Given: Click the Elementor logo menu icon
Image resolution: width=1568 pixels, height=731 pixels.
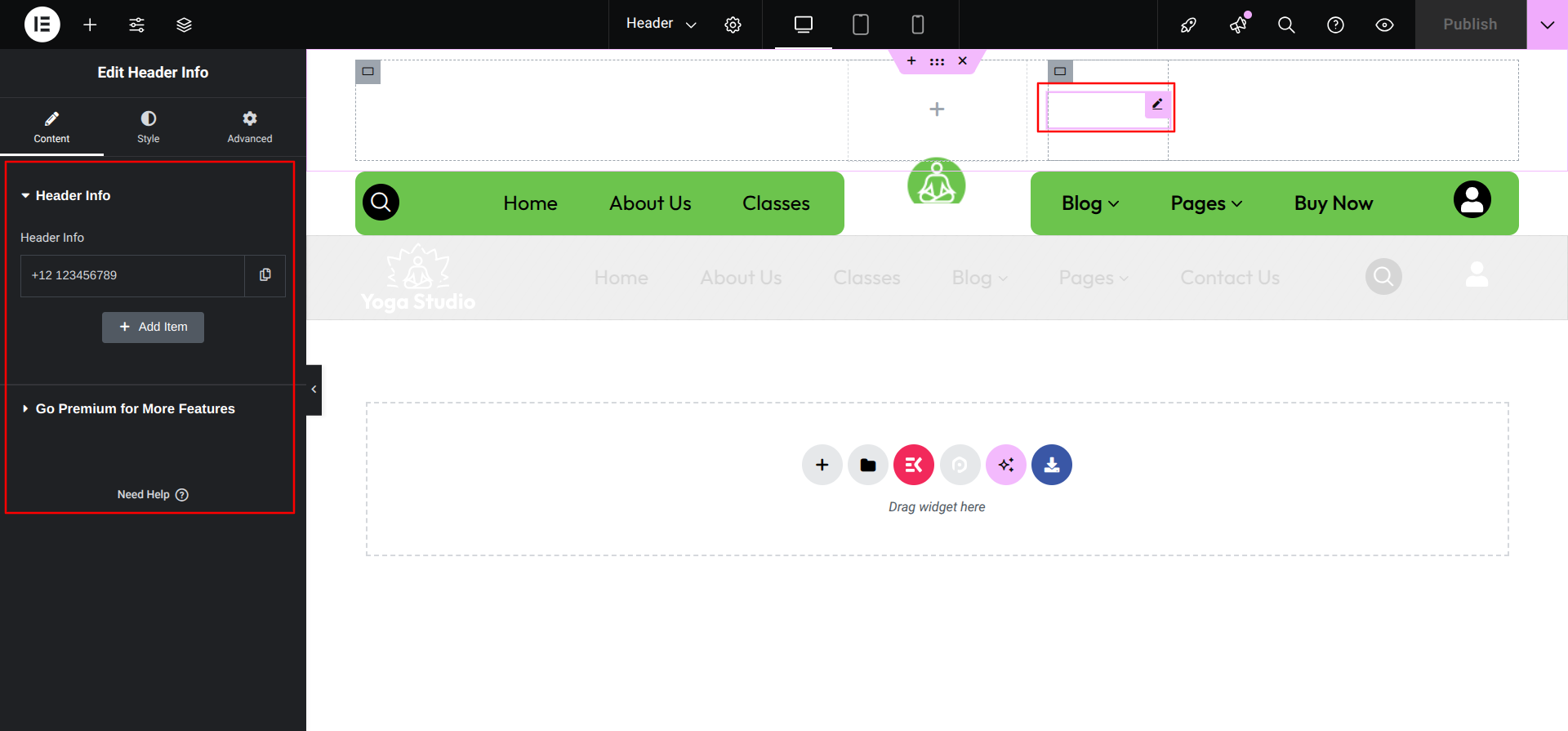Looking at the screenshot, I should 42,25.
